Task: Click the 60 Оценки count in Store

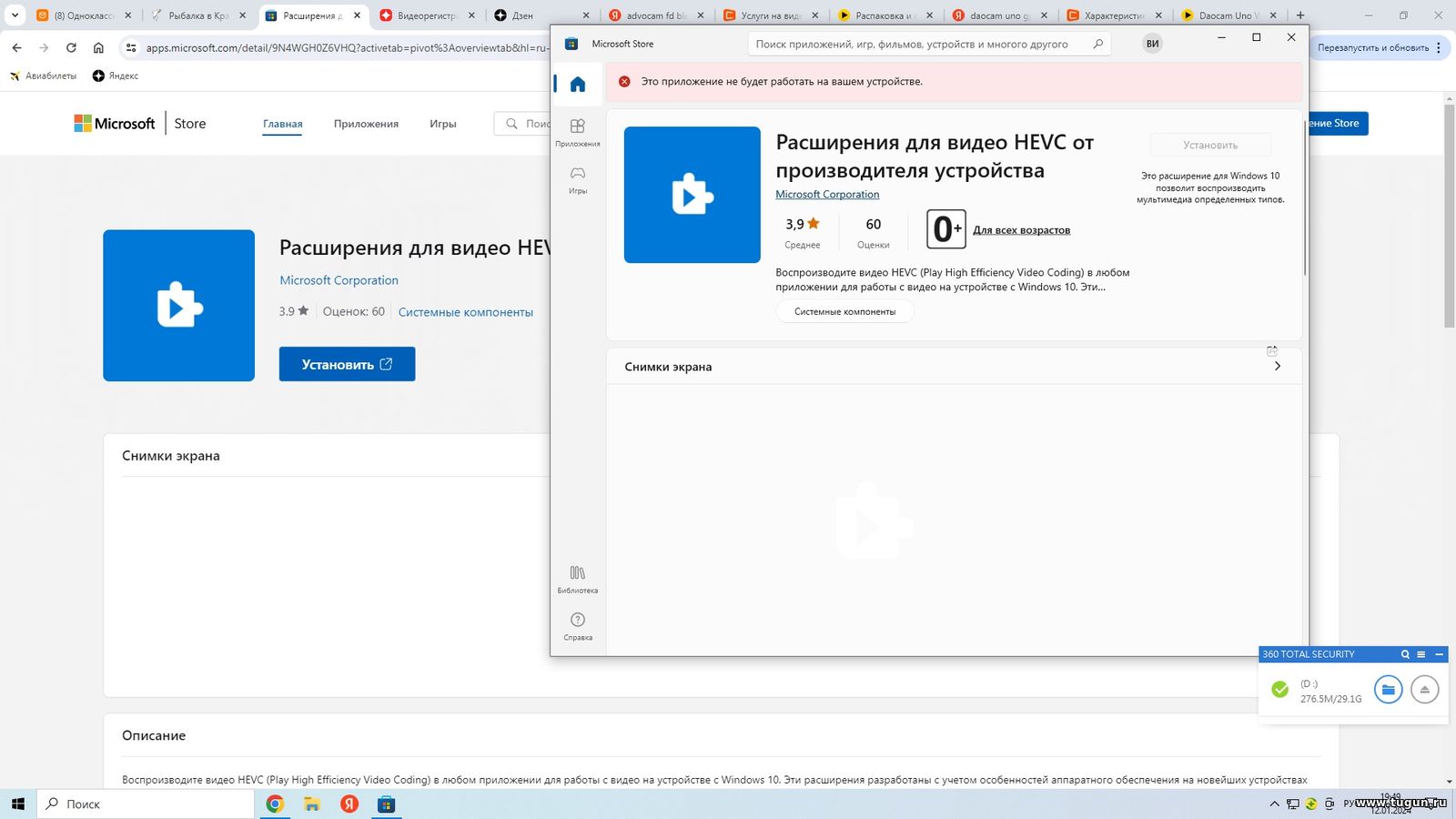Action: pos(874,232)
